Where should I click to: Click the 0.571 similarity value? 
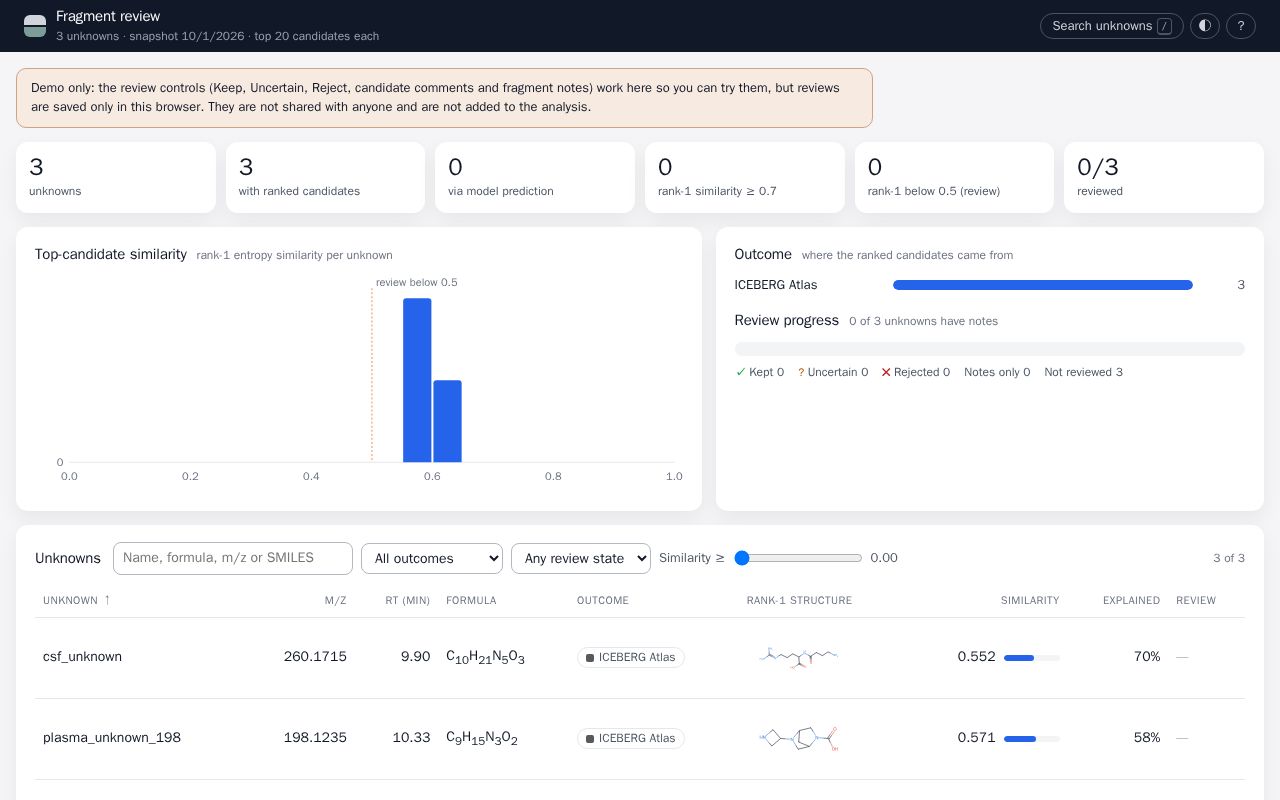pyautogui.click(x=976, y=738)
